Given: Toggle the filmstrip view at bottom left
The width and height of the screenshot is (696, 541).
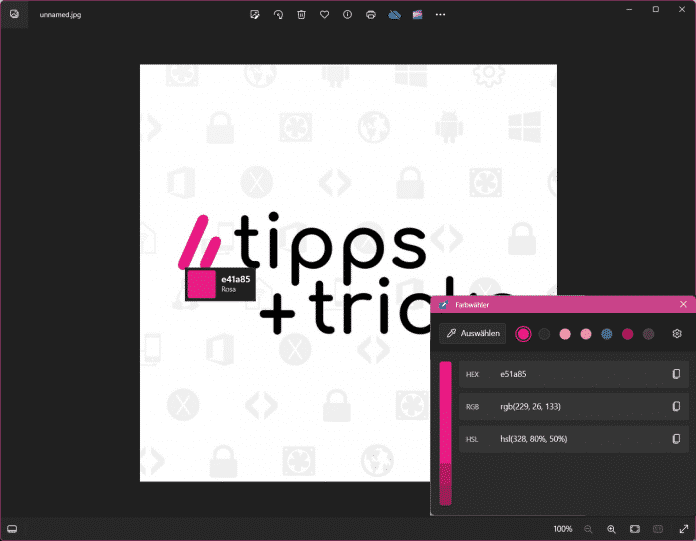Looking at the screenshot, I should pos(13,528).
